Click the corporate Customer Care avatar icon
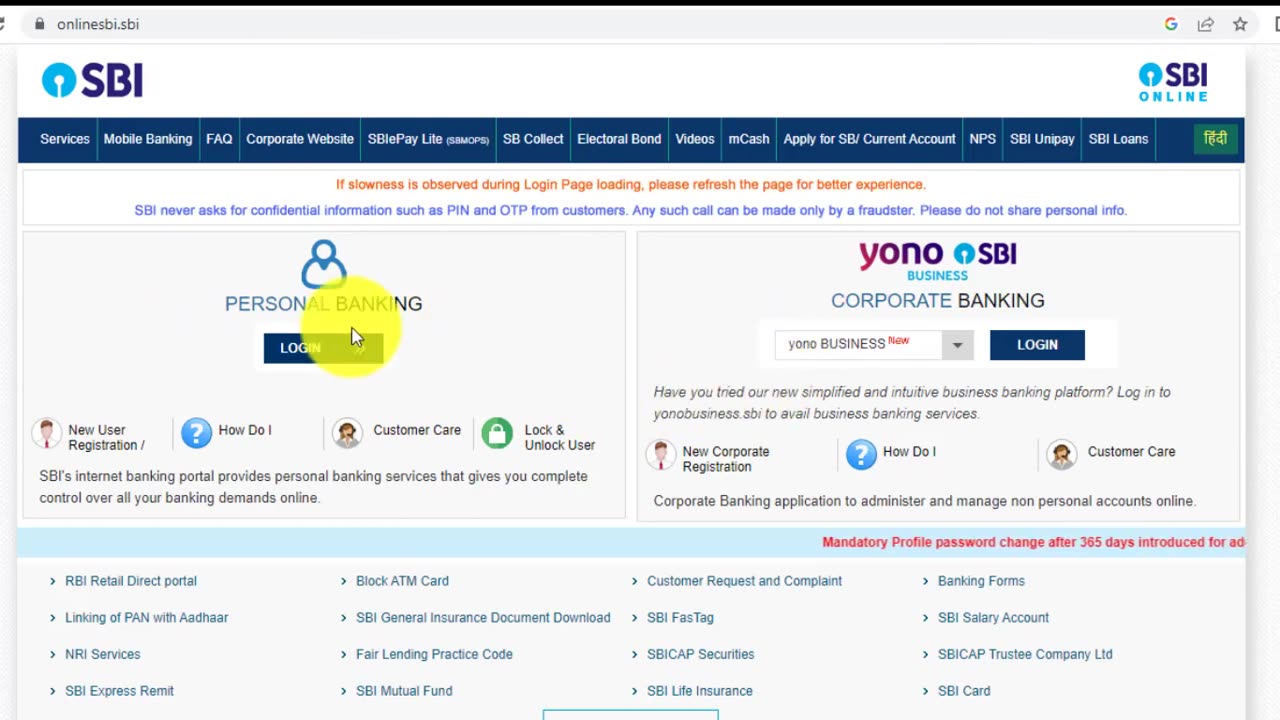Viewport: 1280px width, 720px height. [x=1062, y=454]
